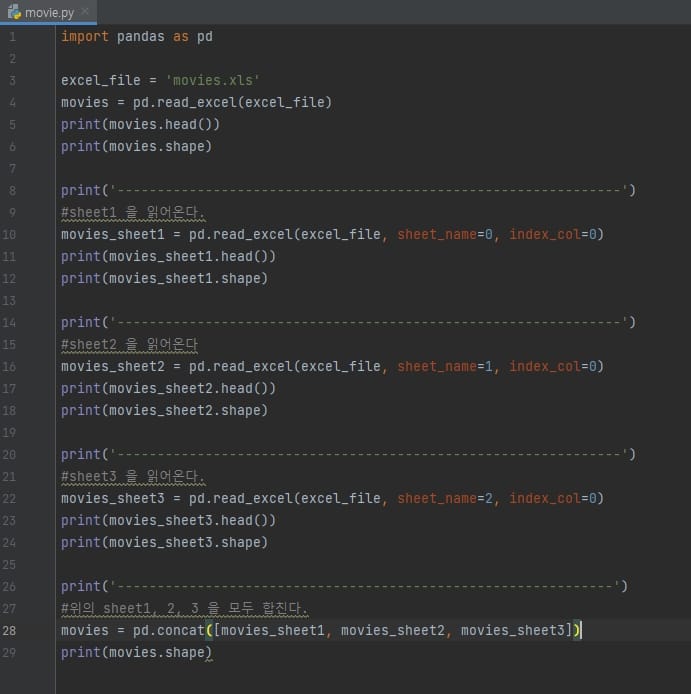Click 'sheet_name=1' parameter on line 16
The width and height of the screenshot is (691, 694).
(445, 366)
